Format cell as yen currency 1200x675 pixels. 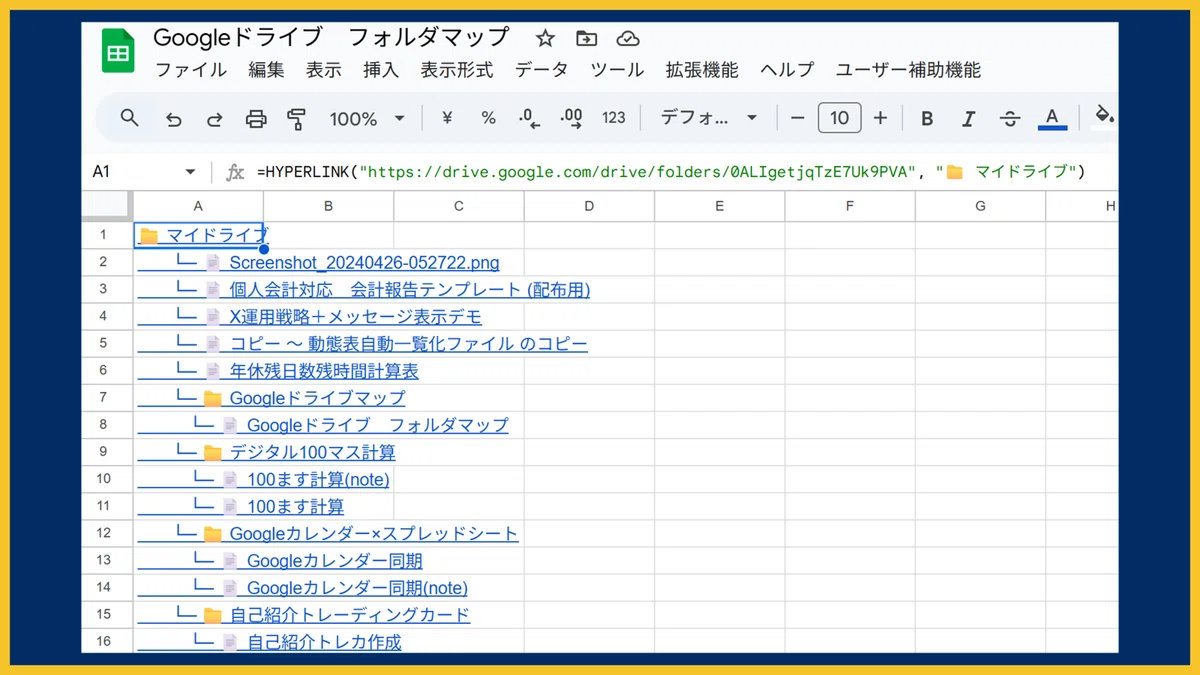coord(447,118)
